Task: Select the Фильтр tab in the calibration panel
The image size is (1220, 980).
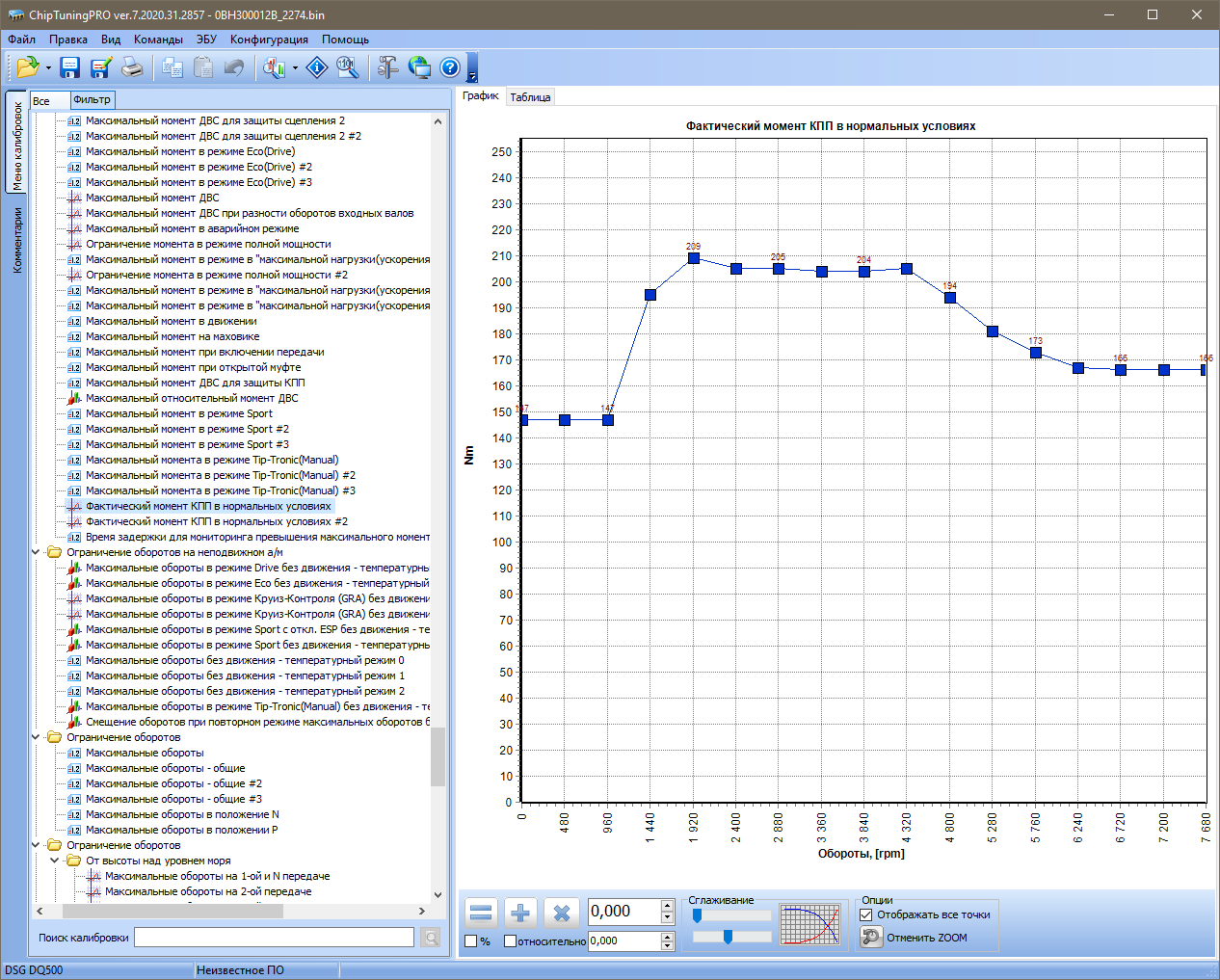Action: tap(93, 99)
